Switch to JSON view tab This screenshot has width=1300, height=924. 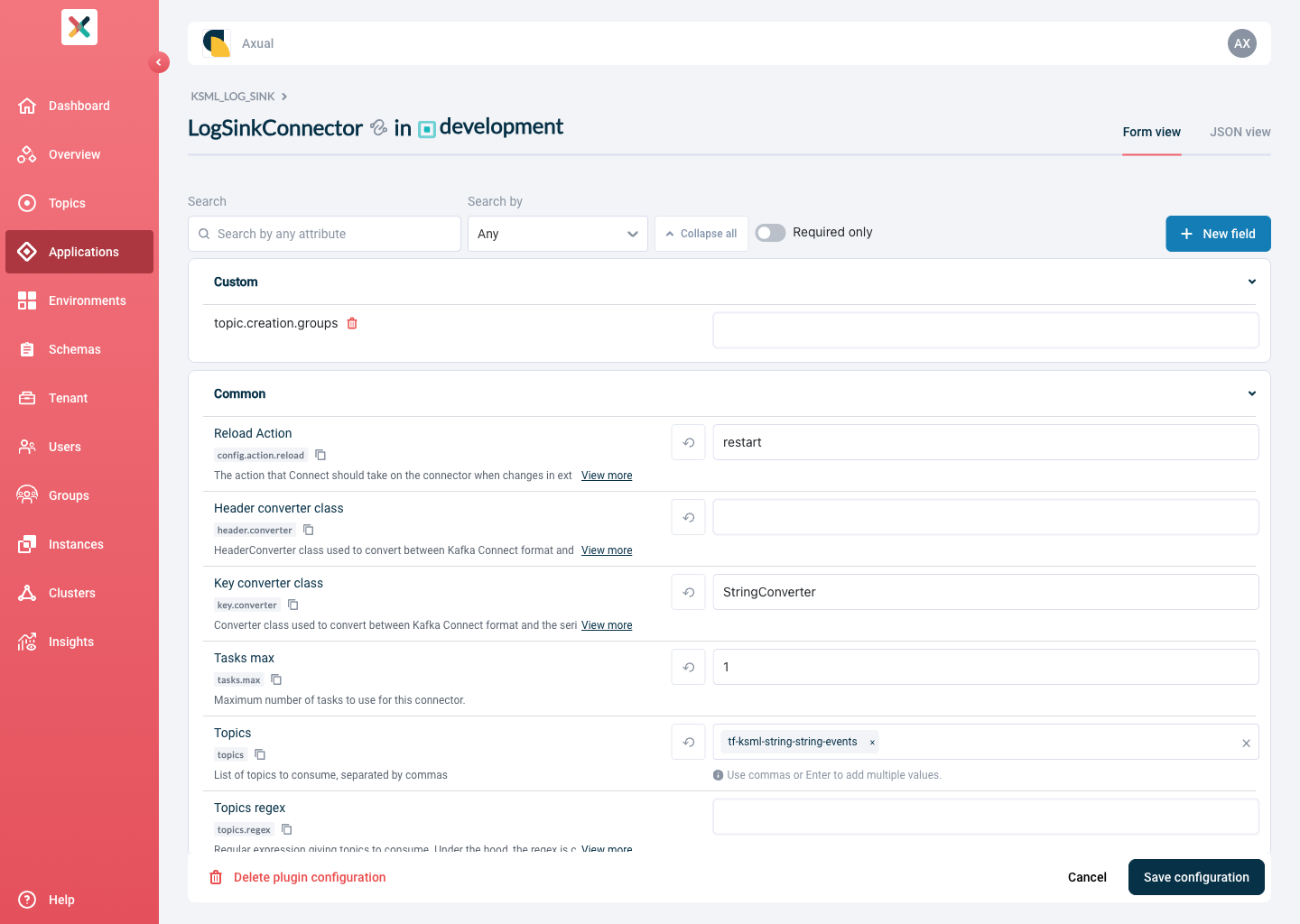click(x=1240, y=132)
